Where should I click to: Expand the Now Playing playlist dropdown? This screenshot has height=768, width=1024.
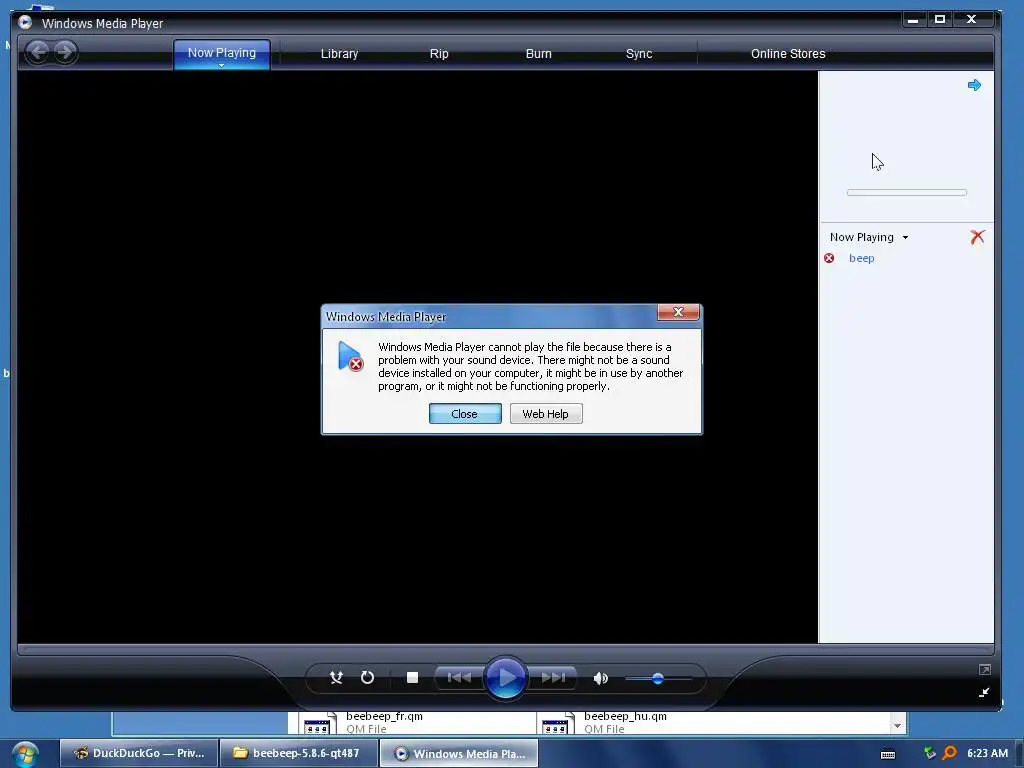[x=905, y=237]
